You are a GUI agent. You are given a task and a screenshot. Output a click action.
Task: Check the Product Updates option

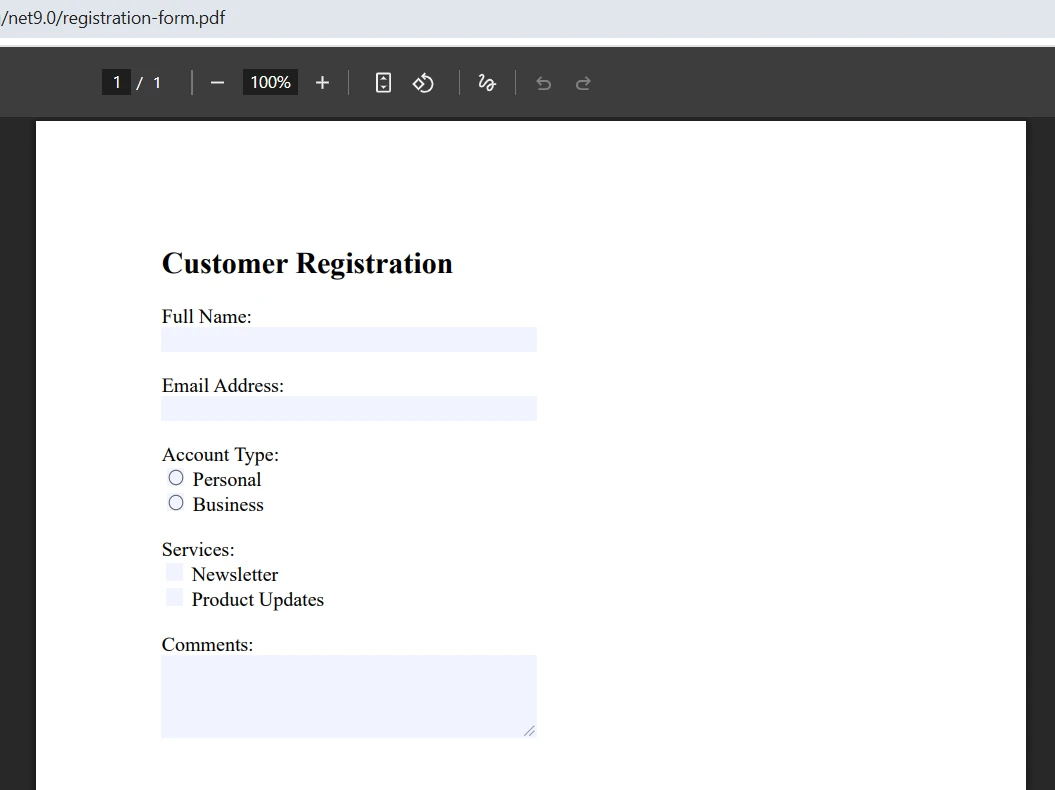pos(174,596)
